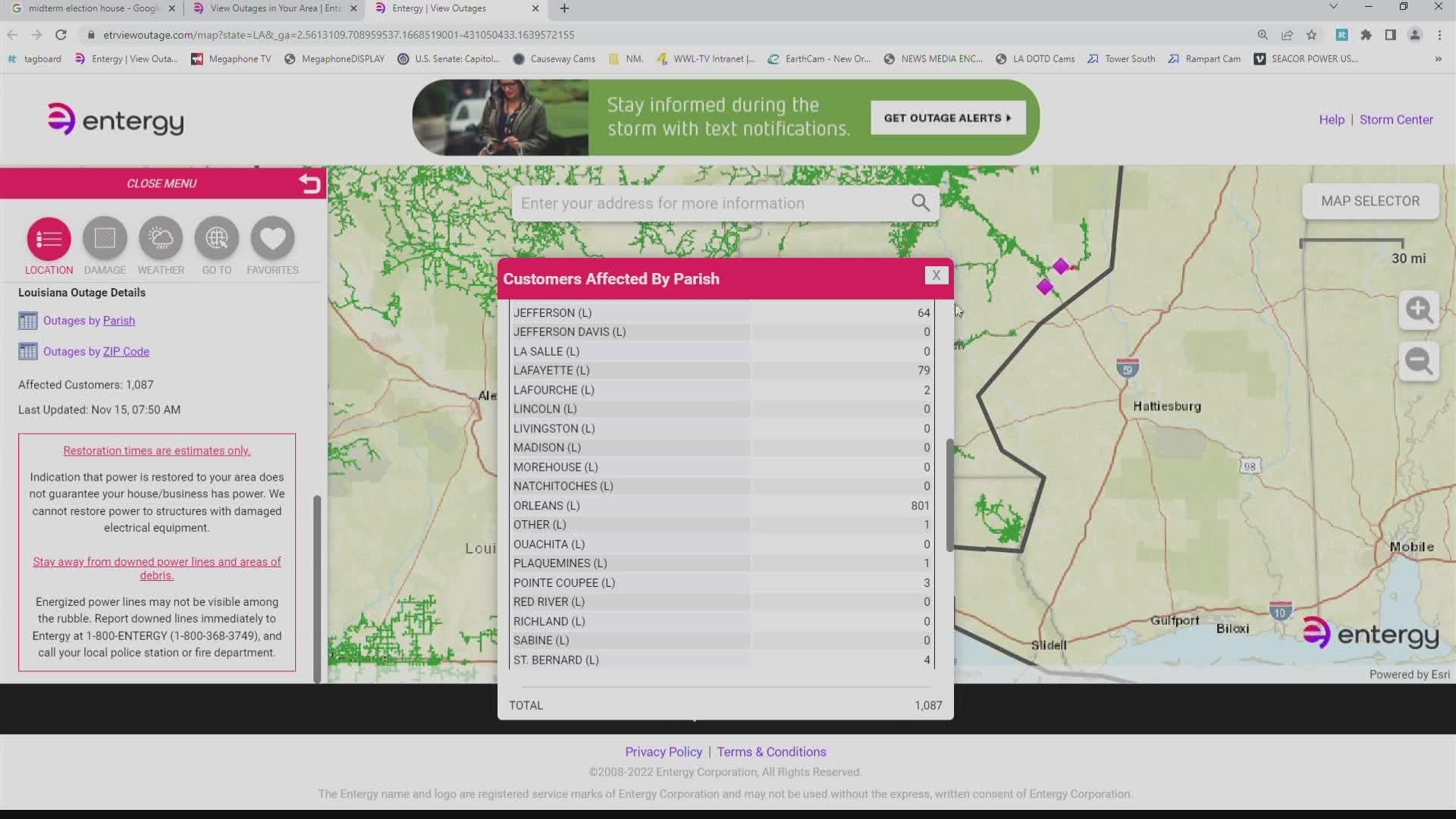1456x819 pixels.
Task: Open the Weather panel icon
Action: [x=161, y=239]
